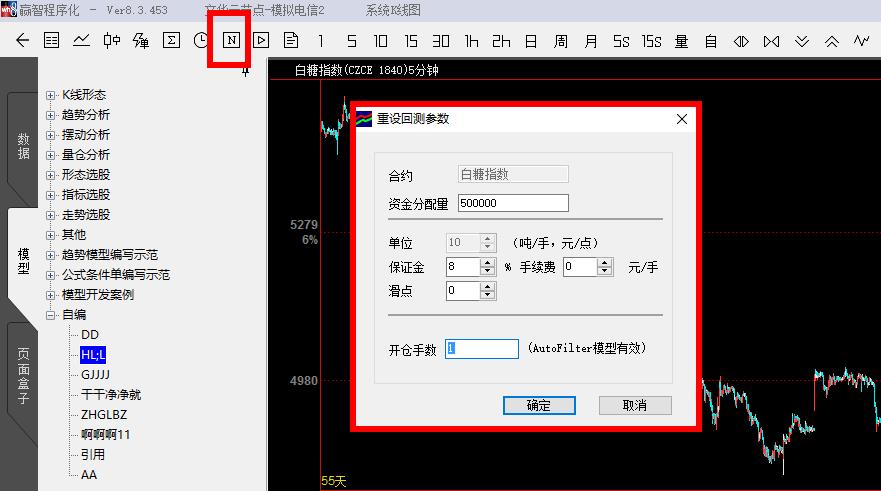Increase the 保证金 value with up arrow
The height and width of the screenshot is (491, 881).
pos(488,263)
